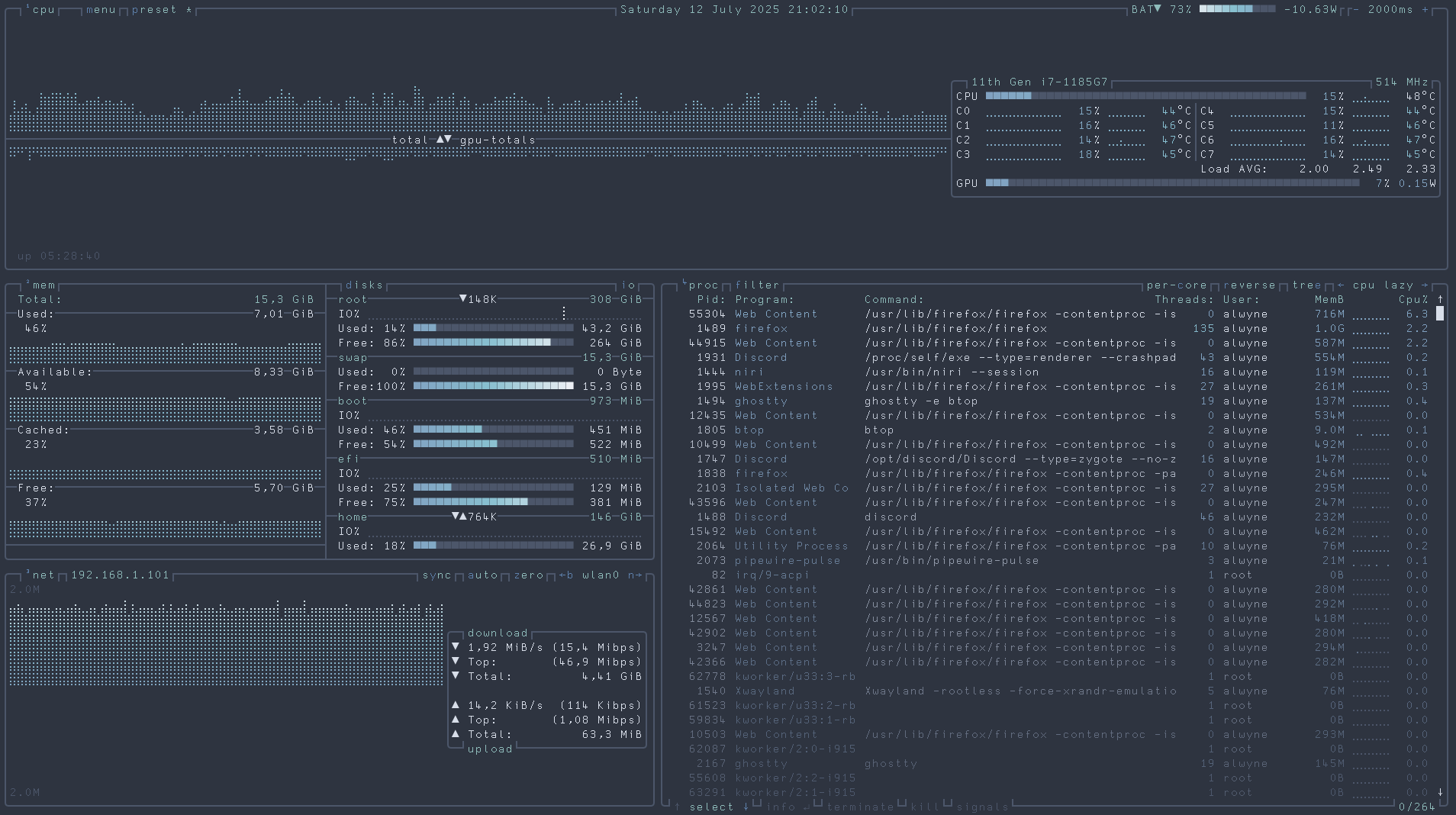The height and width of the screenshot is (815, 1456).
Task: Toggle the net box title
Action: point(40,575)
